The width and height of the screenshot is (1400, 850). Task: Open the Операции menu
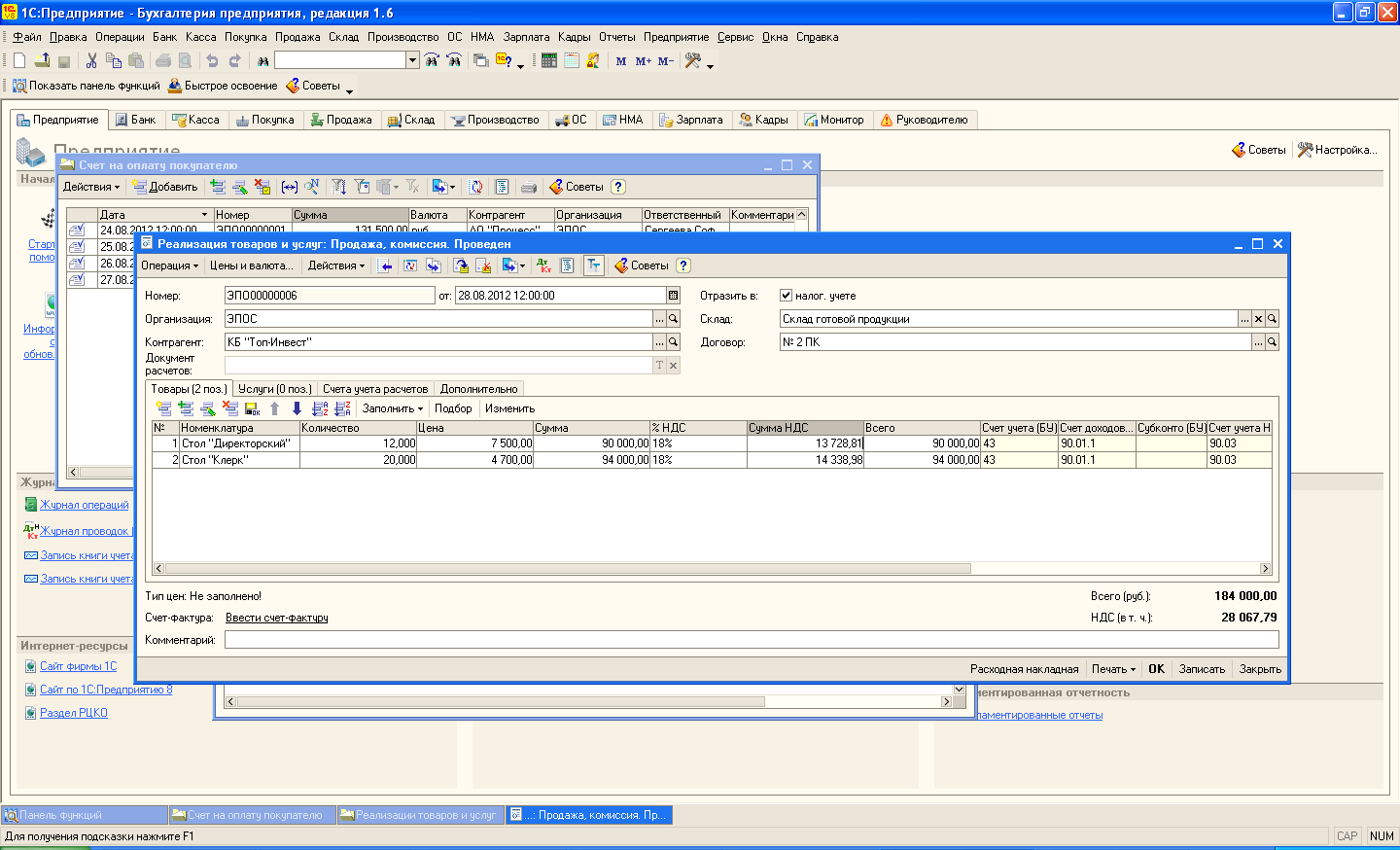coord(120,37)
